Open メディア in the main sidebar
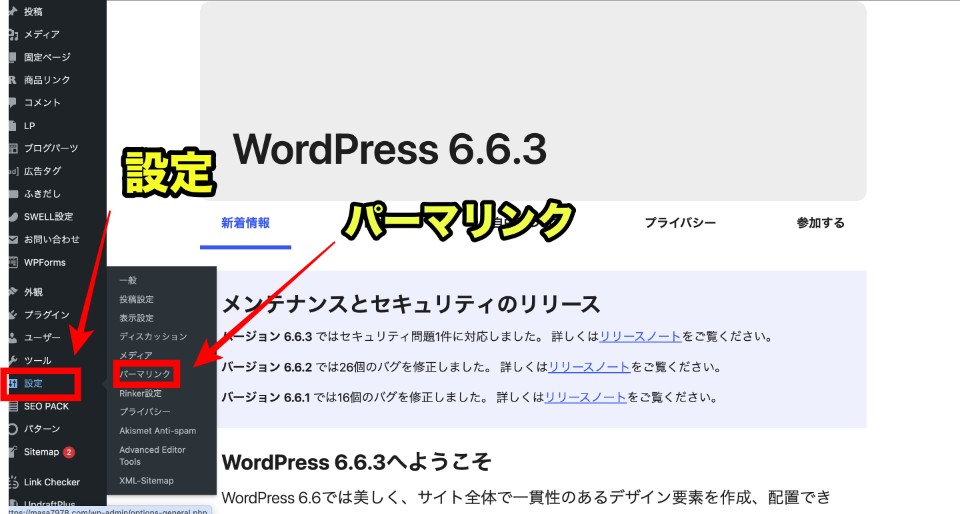The height and width of the screenshot is (514, 960). (x=42, y=34)
